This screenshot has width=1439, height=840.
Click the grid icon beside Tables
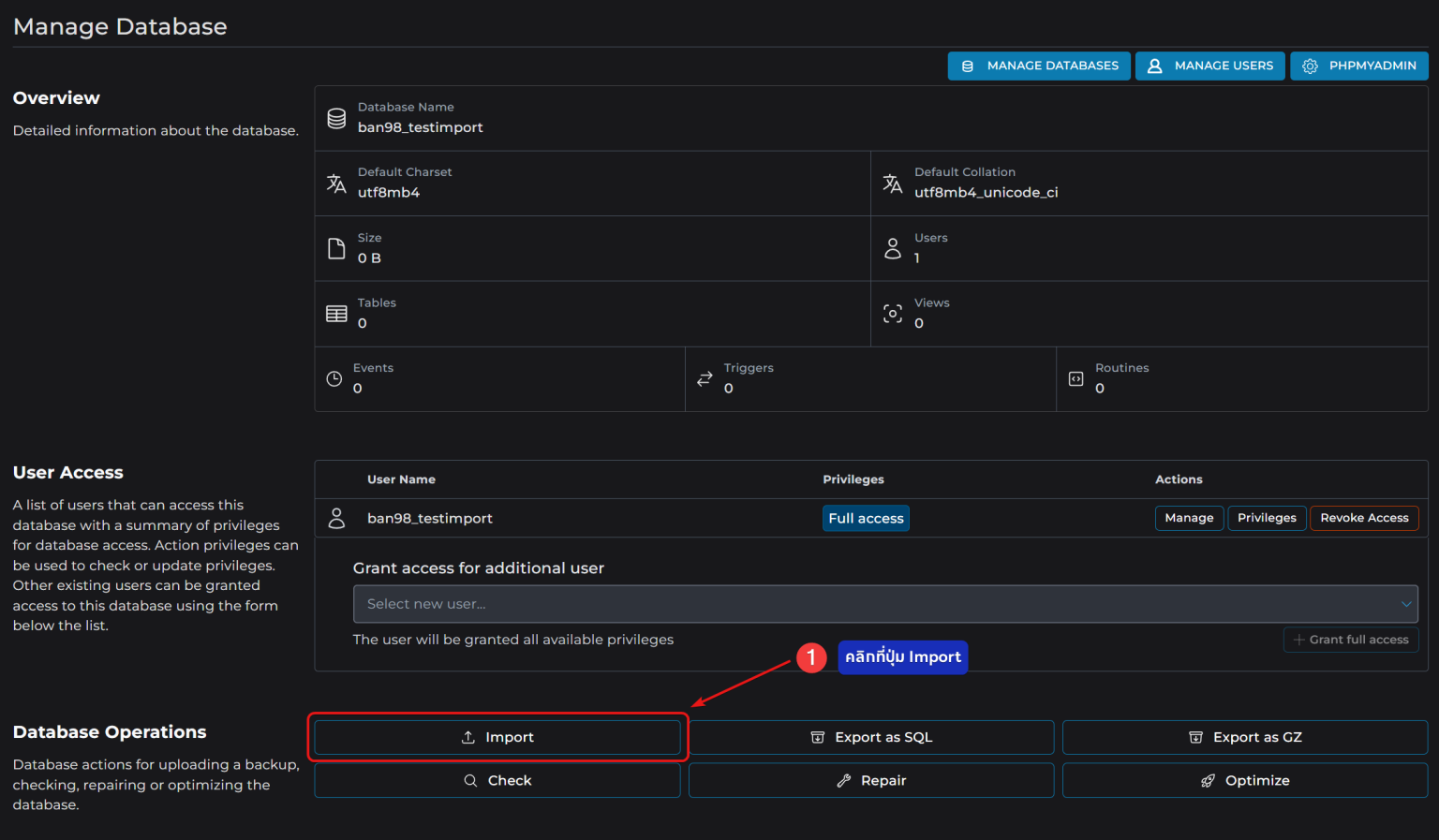336,313
